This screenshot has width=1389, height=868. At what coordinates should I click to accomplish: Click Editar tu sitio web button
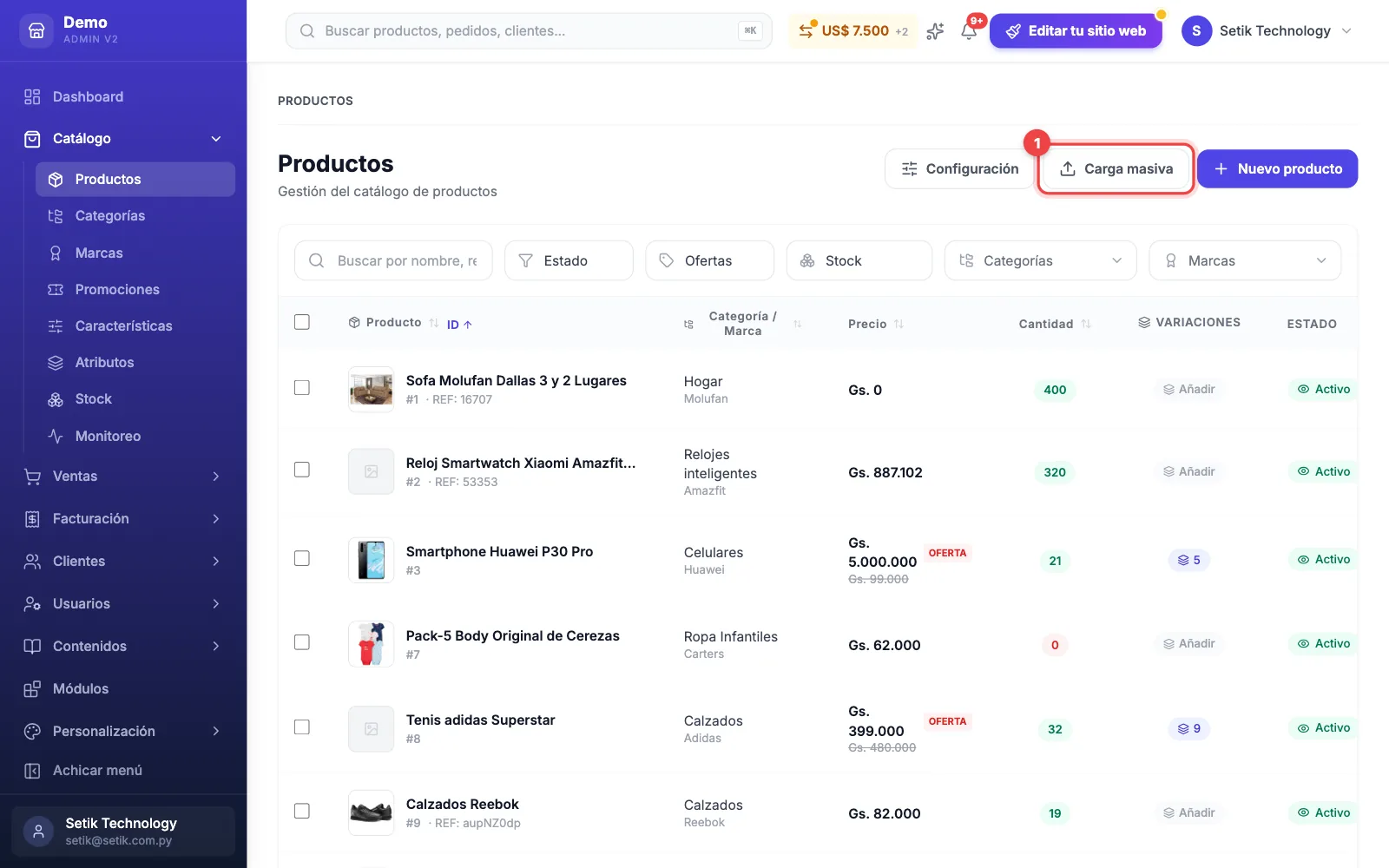pos(1076,31)
